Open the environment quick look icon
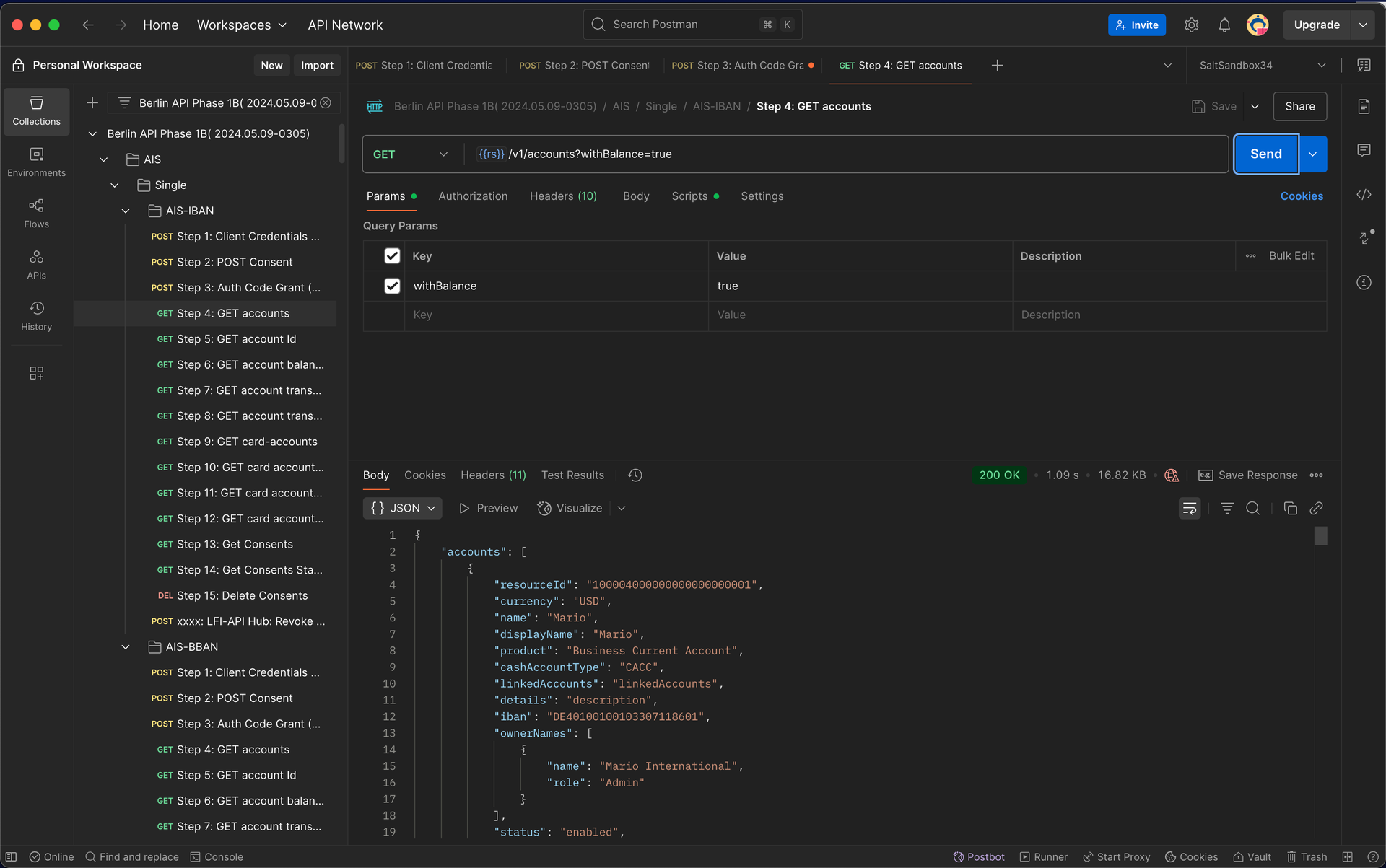 1364,65
